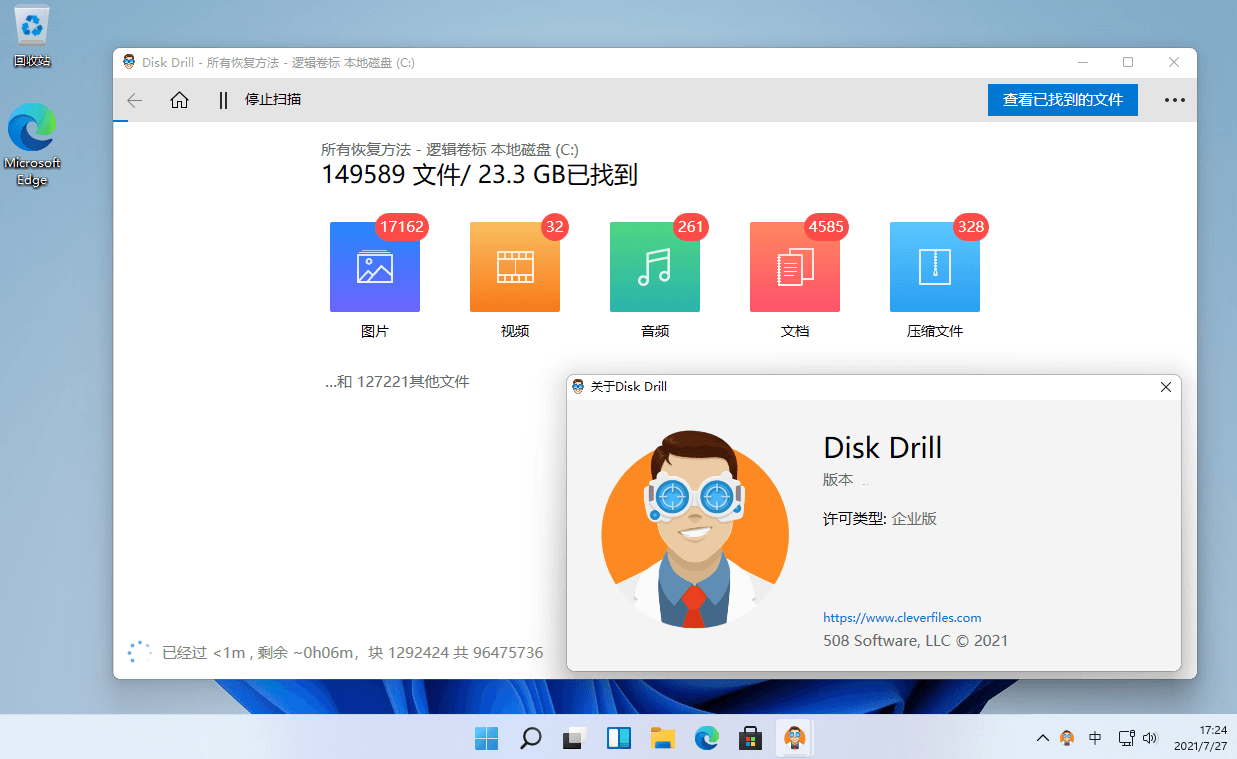This screenshot has width=1237, height=759.
Task: Open Microsoft Store in the taskbar
Action: click(x=751, y=738)
